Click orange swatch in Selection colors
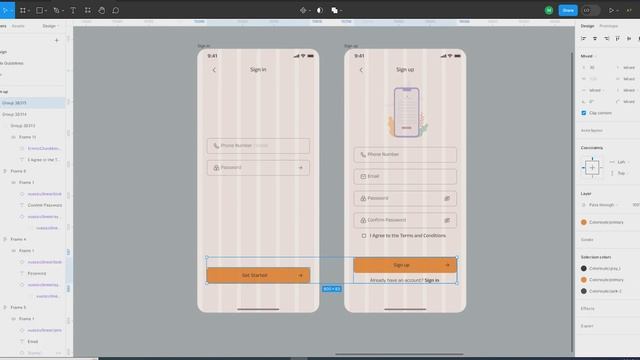The height and width of the screenshot is (360, 640). (x=584, y=280)
